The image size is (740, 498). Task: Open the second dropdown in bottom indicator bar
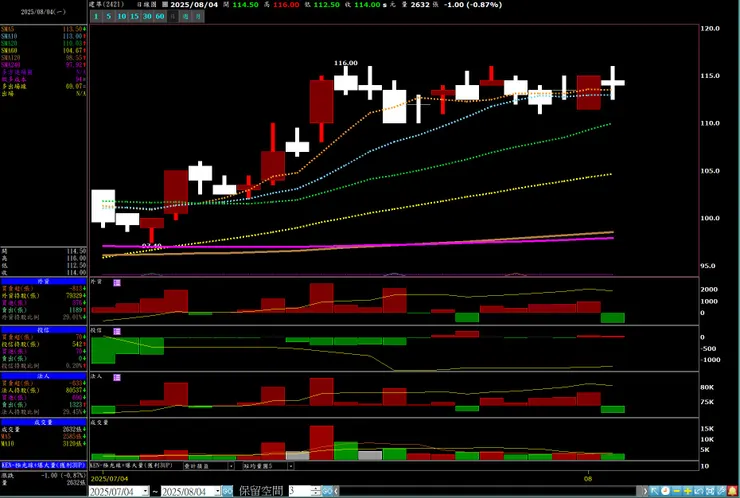pyautogui.click(x=291, y=466)
